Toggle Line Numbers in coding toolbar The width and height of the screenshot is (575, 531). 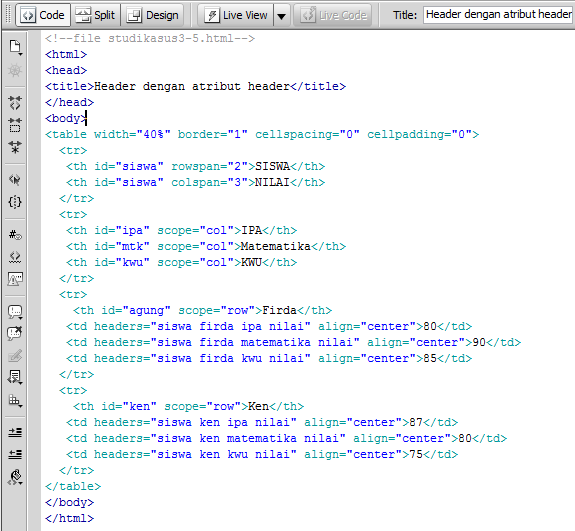point(15,235)
